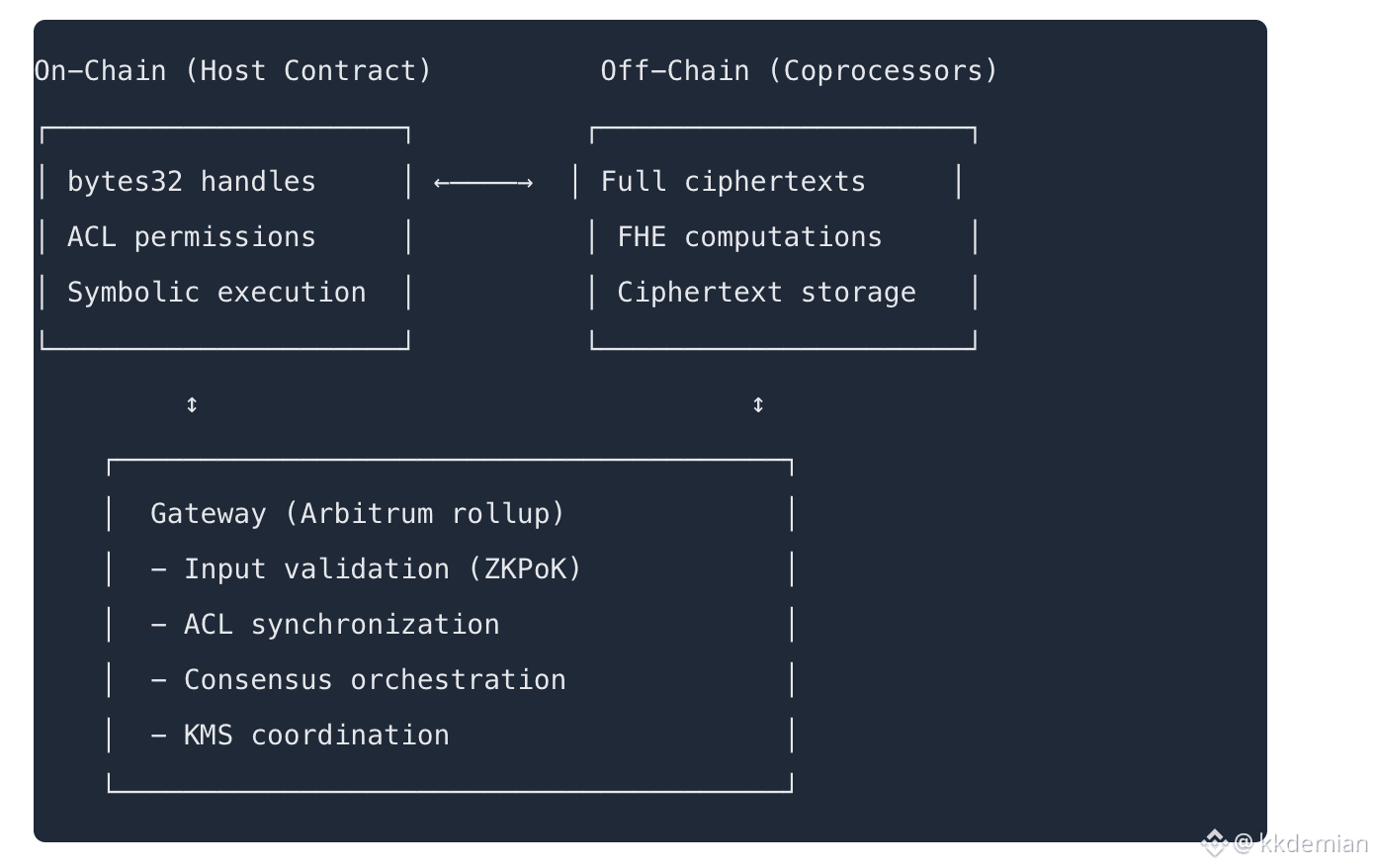Select the "Consensus orchestration" item

click(x=375, y=680)
